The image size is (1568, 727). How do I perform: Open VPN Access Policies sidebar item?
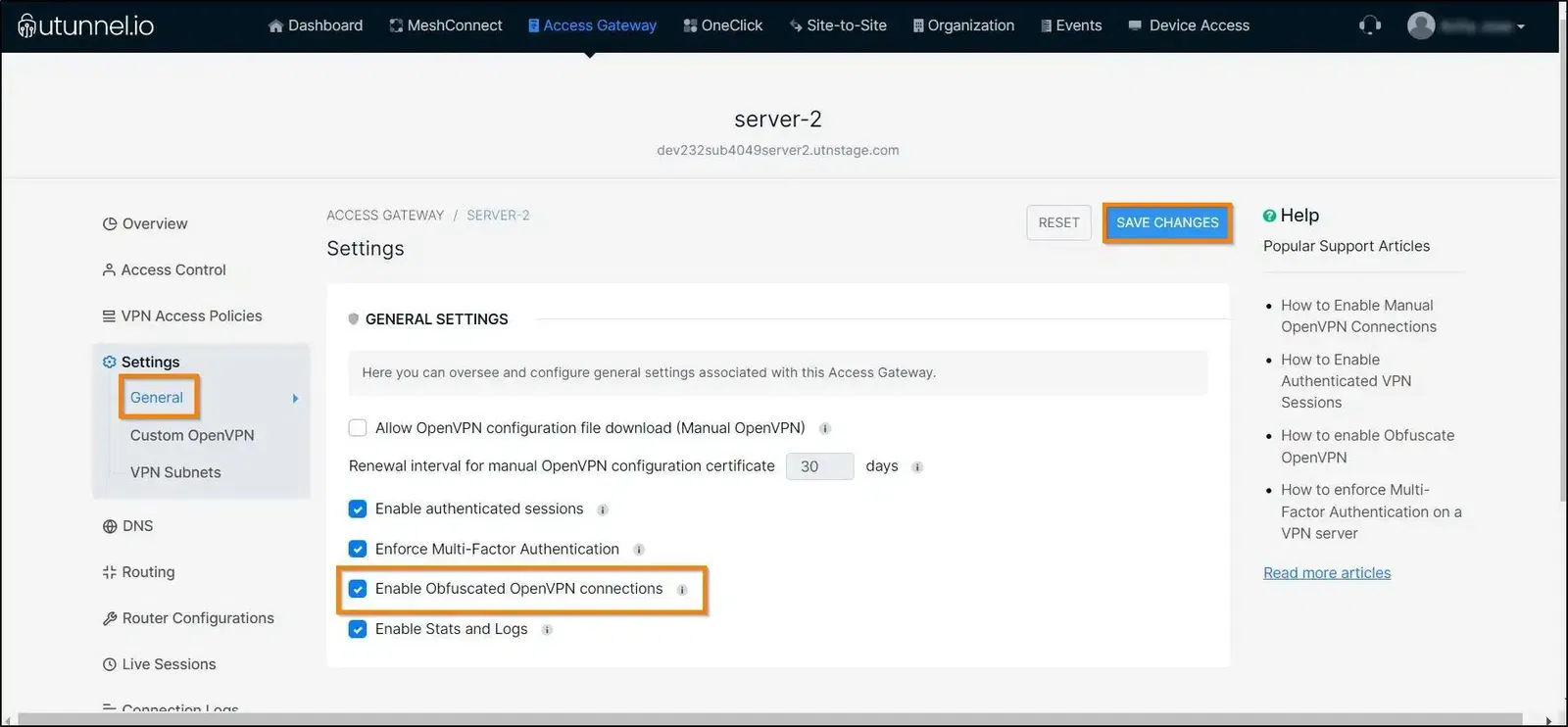[182, 315]
